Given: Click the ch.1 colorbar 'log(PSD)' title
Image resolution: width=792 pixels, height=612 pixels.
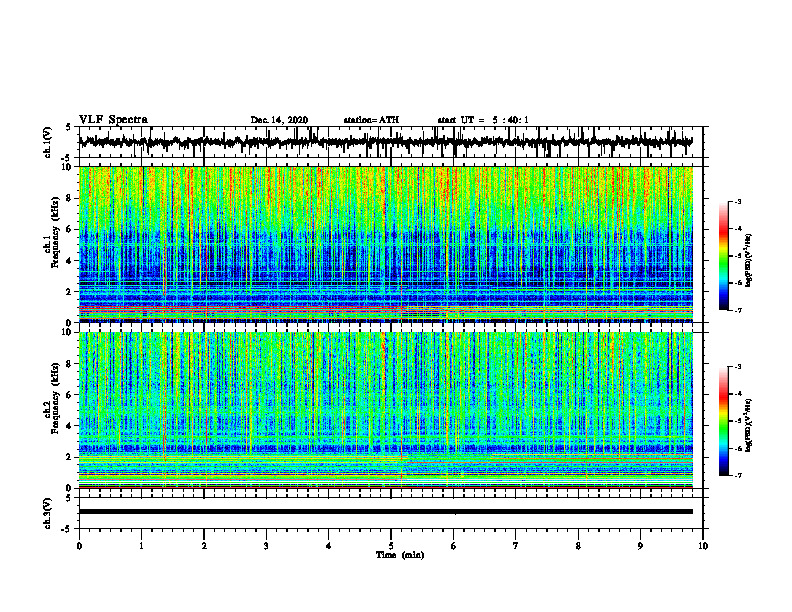Looking at the screenshot, I should pos(749,261).
